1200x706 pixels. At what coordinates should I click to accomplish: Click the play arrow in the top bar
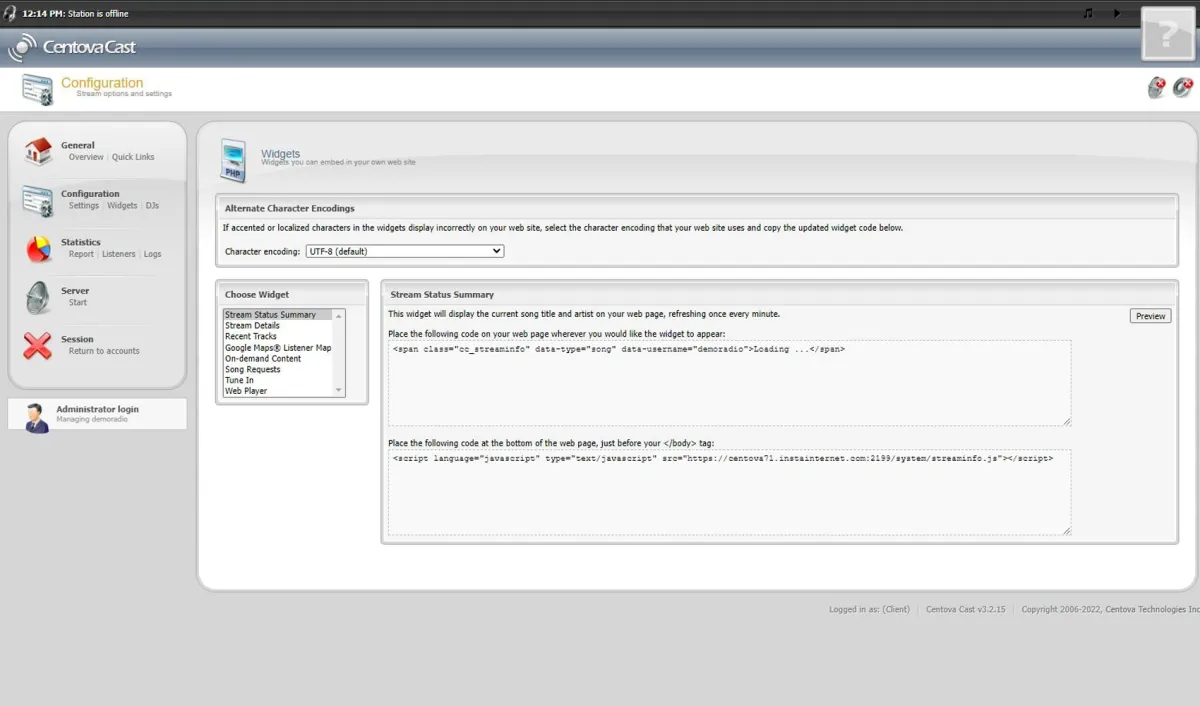[x=1117, y=13]
